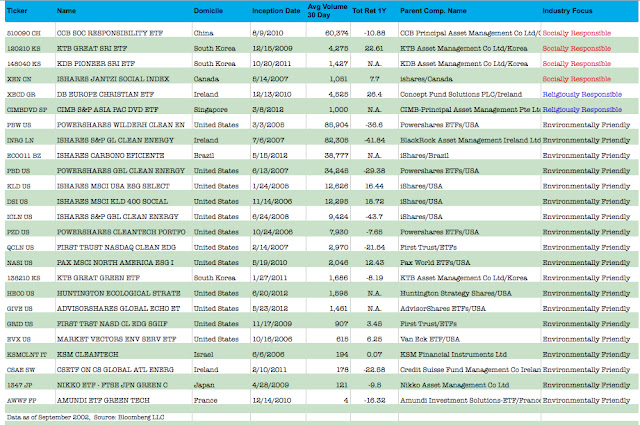Select ISHARES MSCI KLD 400 SOCIAL cell
Viewport: 640px width, 425px height.
112,201
